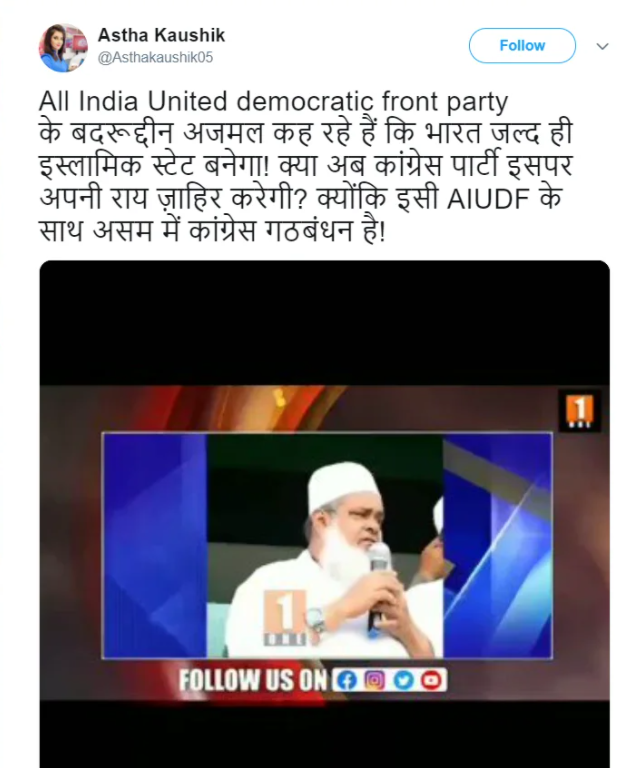Open the @Asthakaushik05 handle link
Screen dimensions: 639x768
(x=155, y=57)
